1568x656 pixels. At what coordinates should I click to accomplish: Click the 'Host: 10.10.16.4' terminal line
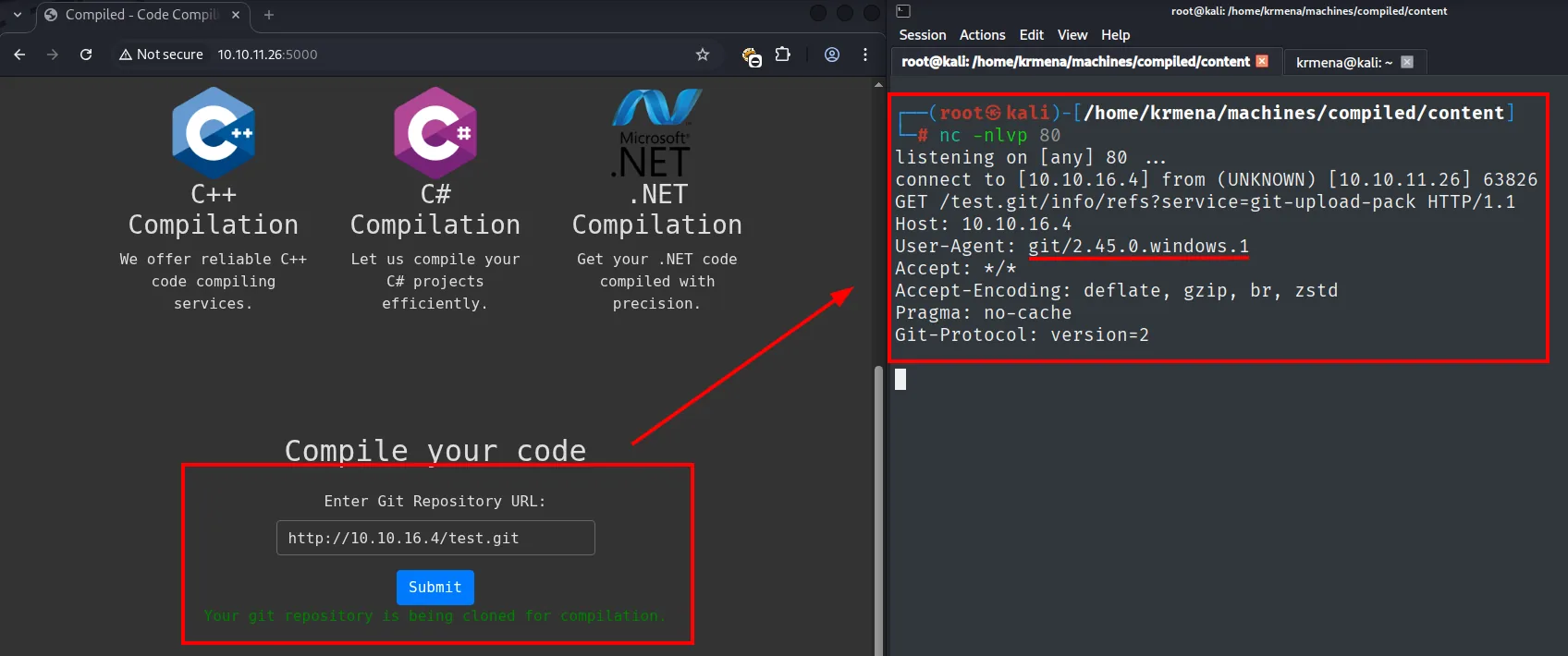coord(983,225)
